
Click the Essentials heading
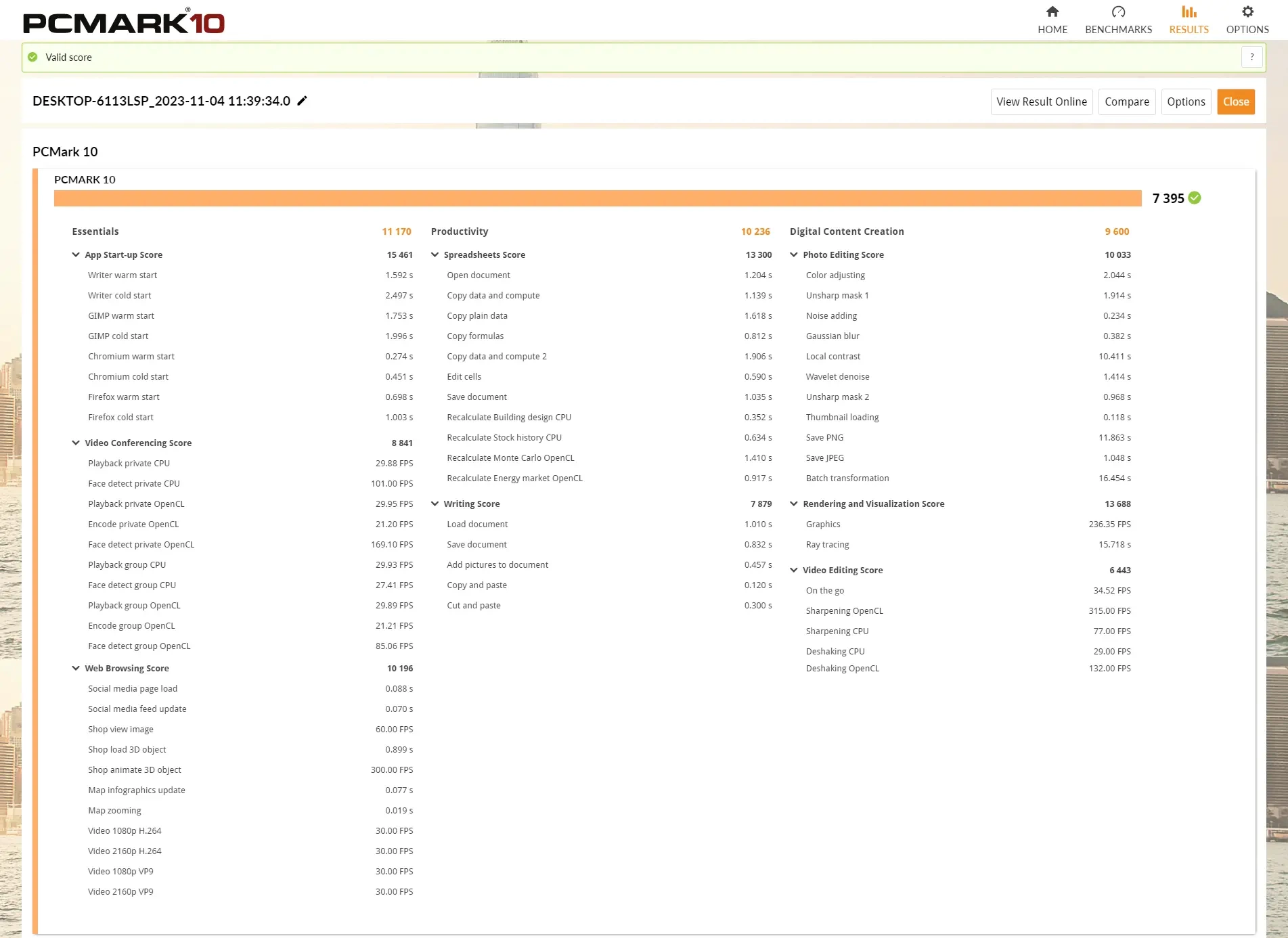95,231
